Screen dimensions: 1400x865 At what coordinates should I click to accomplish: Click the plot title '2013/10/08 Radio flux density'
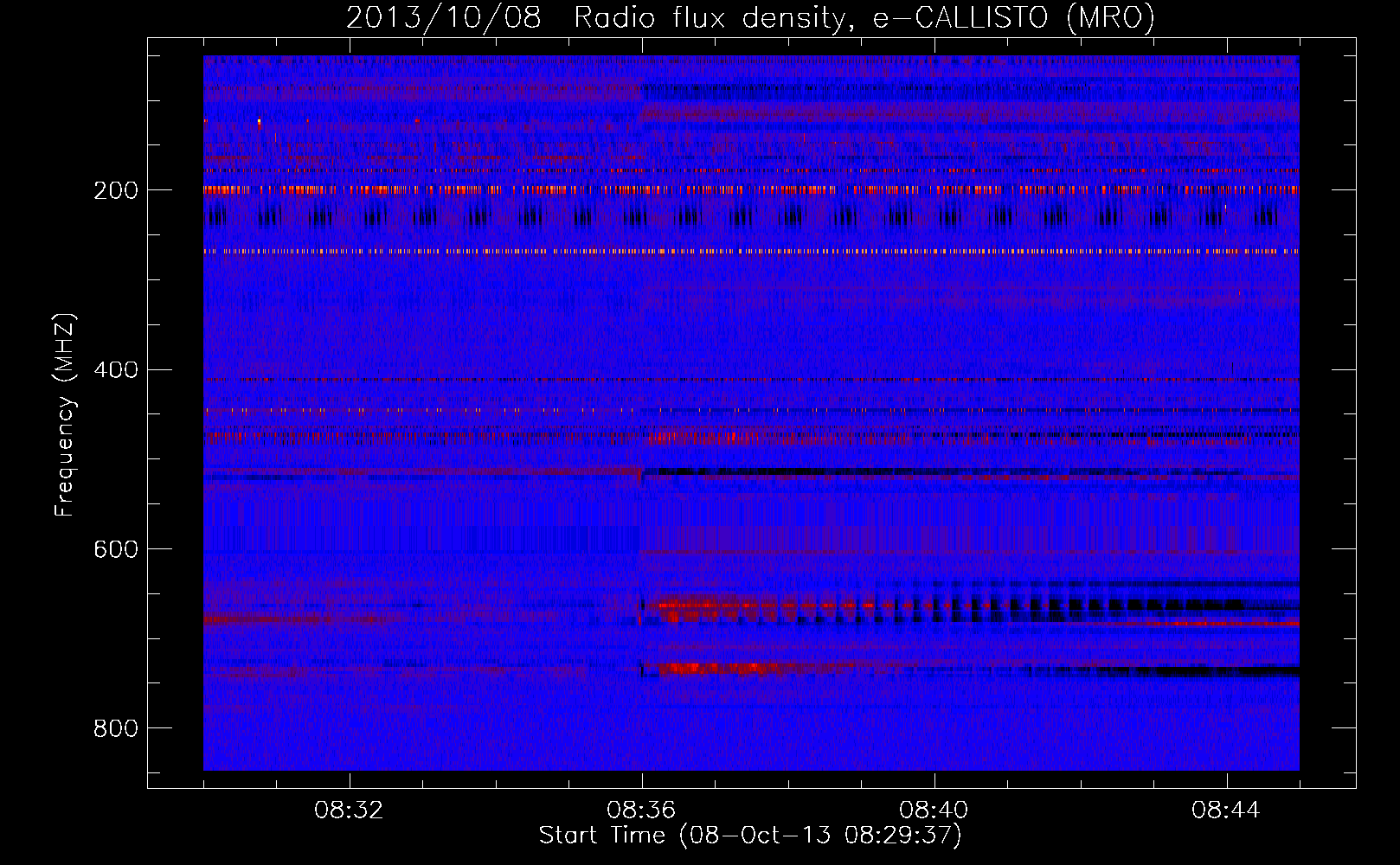click(750, 18)
